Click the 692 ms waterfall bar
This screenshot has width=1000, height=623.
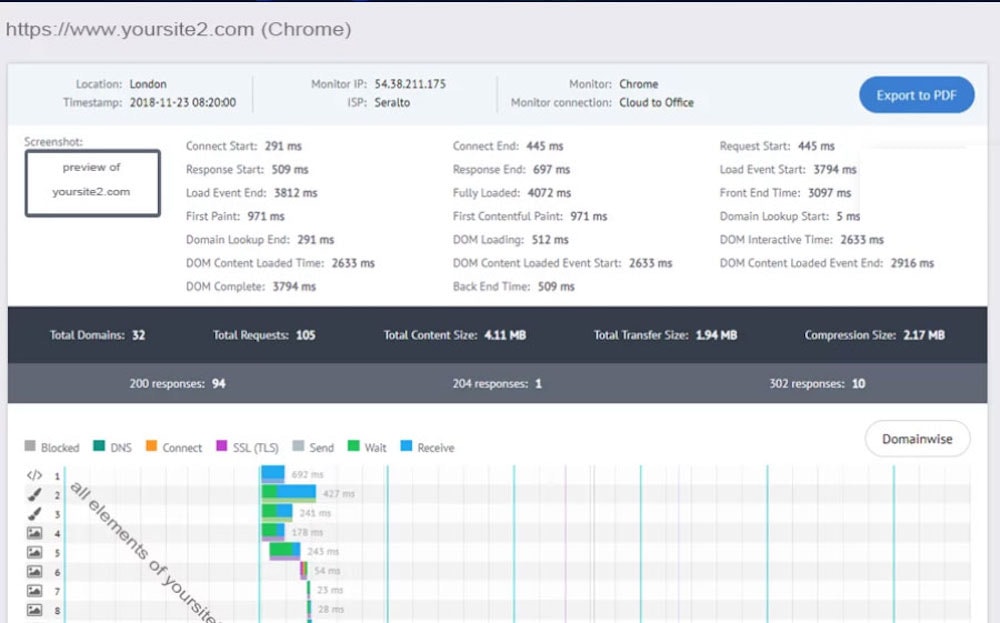(x=273, y=474)
